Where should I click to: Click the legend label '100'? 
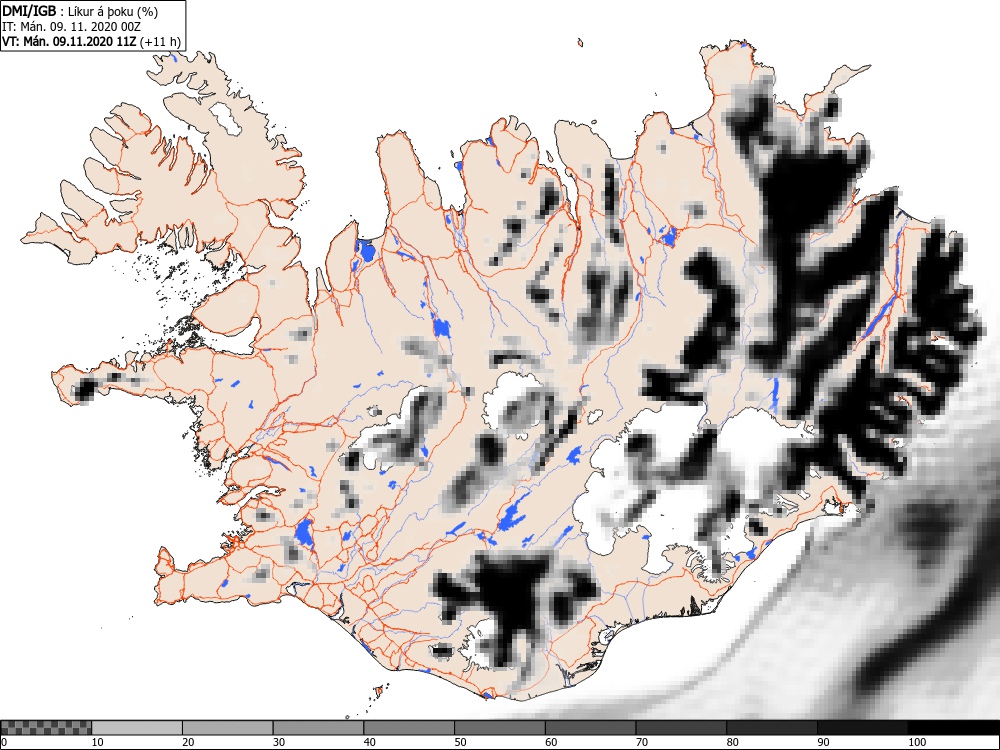click(x=916, y=742)
